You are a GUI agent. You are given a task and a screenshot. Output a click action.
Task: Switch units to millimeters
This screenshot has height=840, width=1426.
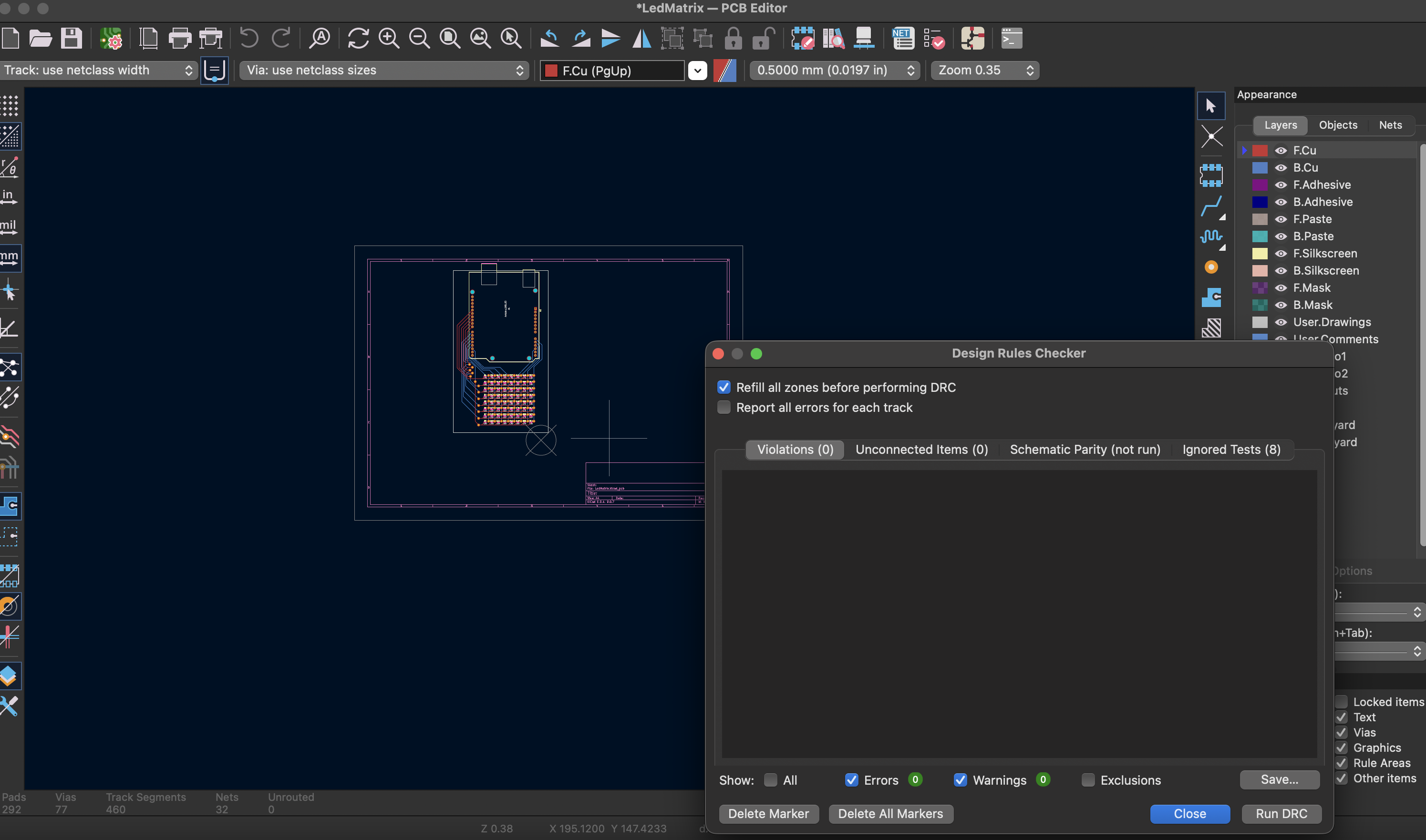tap(10, 258)
